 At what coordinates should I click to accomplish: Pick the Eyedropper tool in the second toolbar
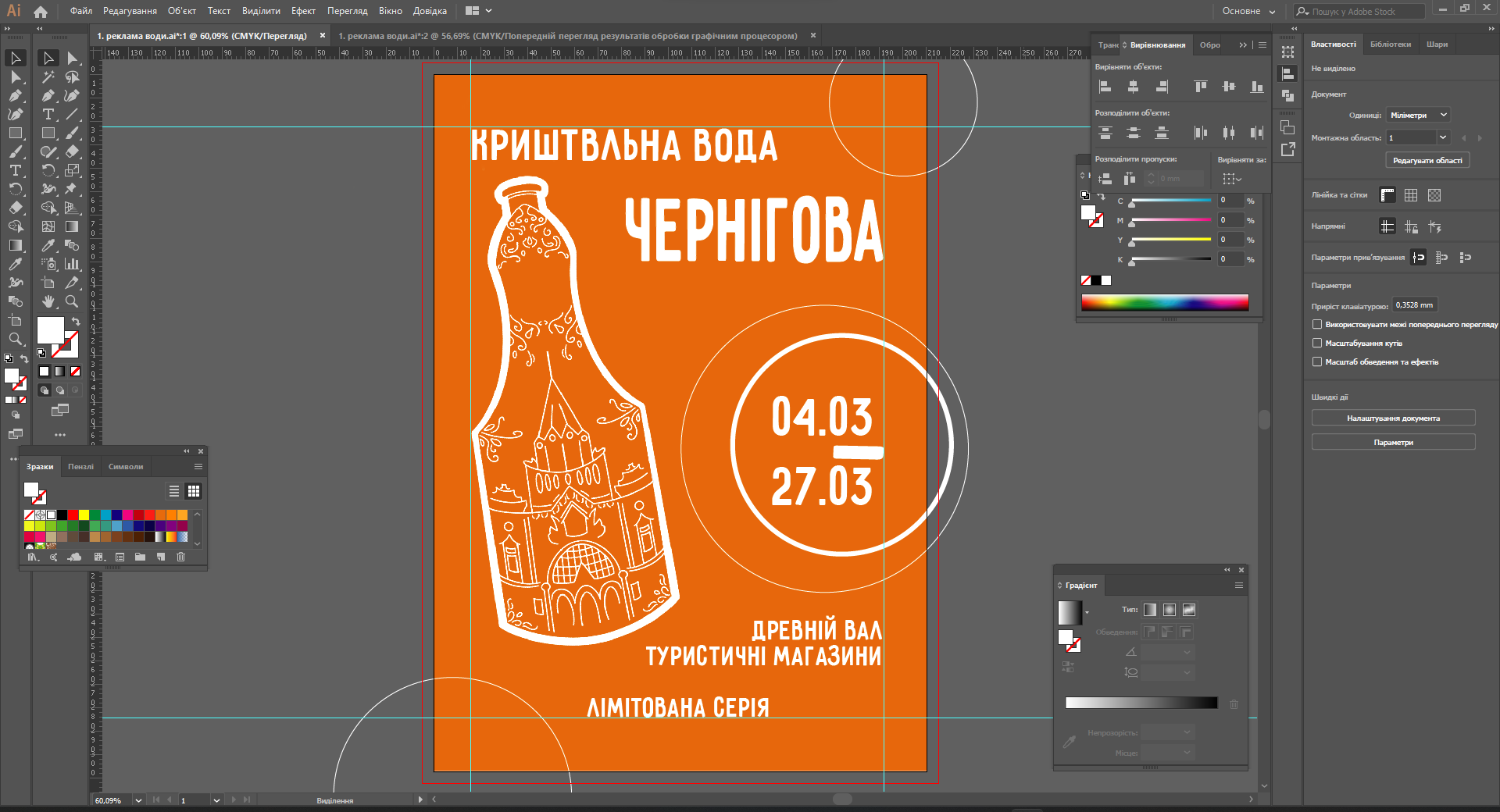click(48, 245)
